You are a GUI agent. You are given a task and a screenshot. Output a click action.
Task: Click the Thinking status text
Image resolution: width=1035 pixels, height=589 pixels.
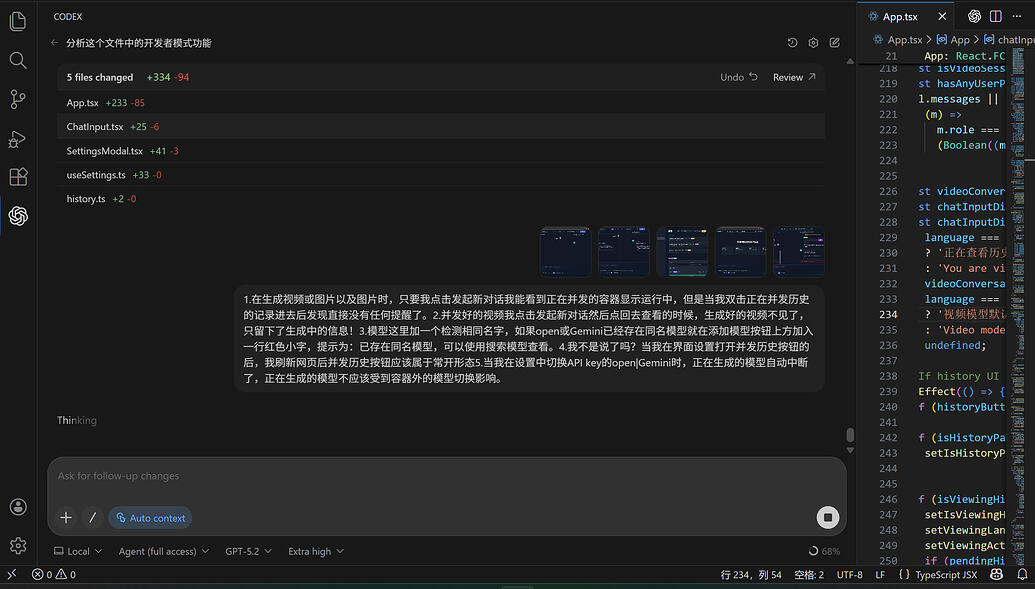click(77, 420)
